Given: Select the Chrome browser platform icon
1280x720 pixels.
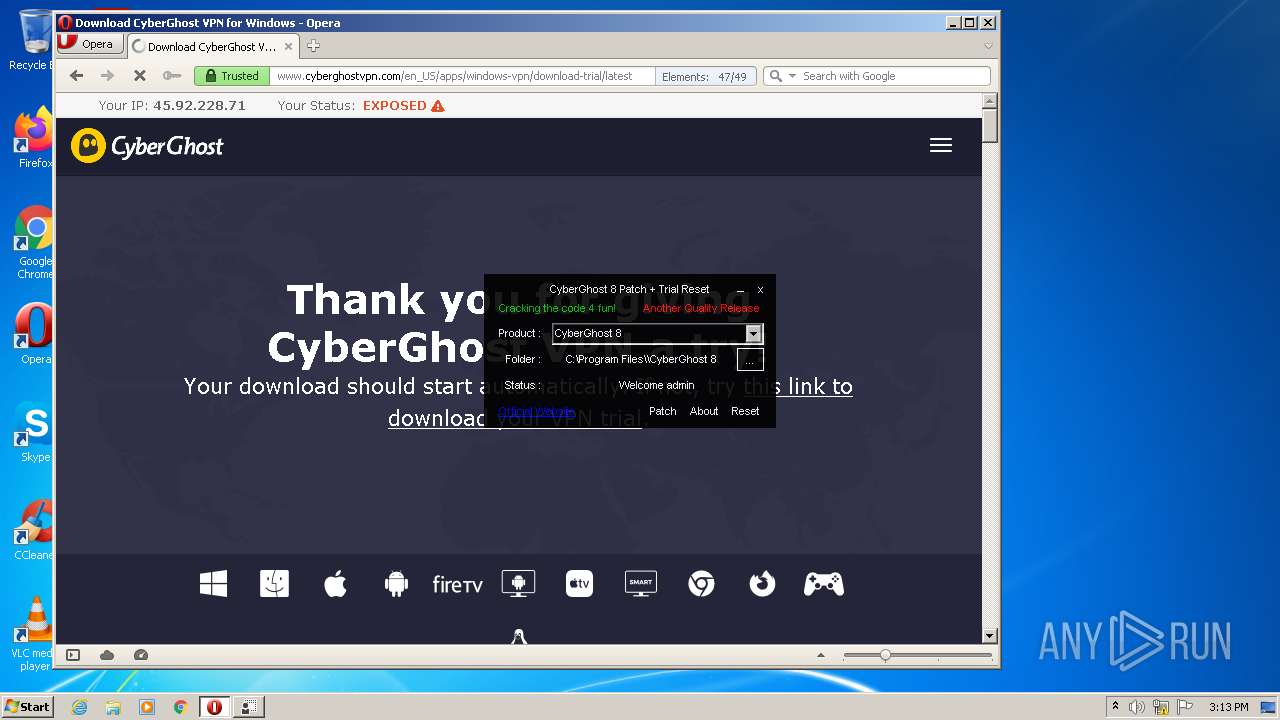Looking at the screenshot, I should (x=701, y=584).
